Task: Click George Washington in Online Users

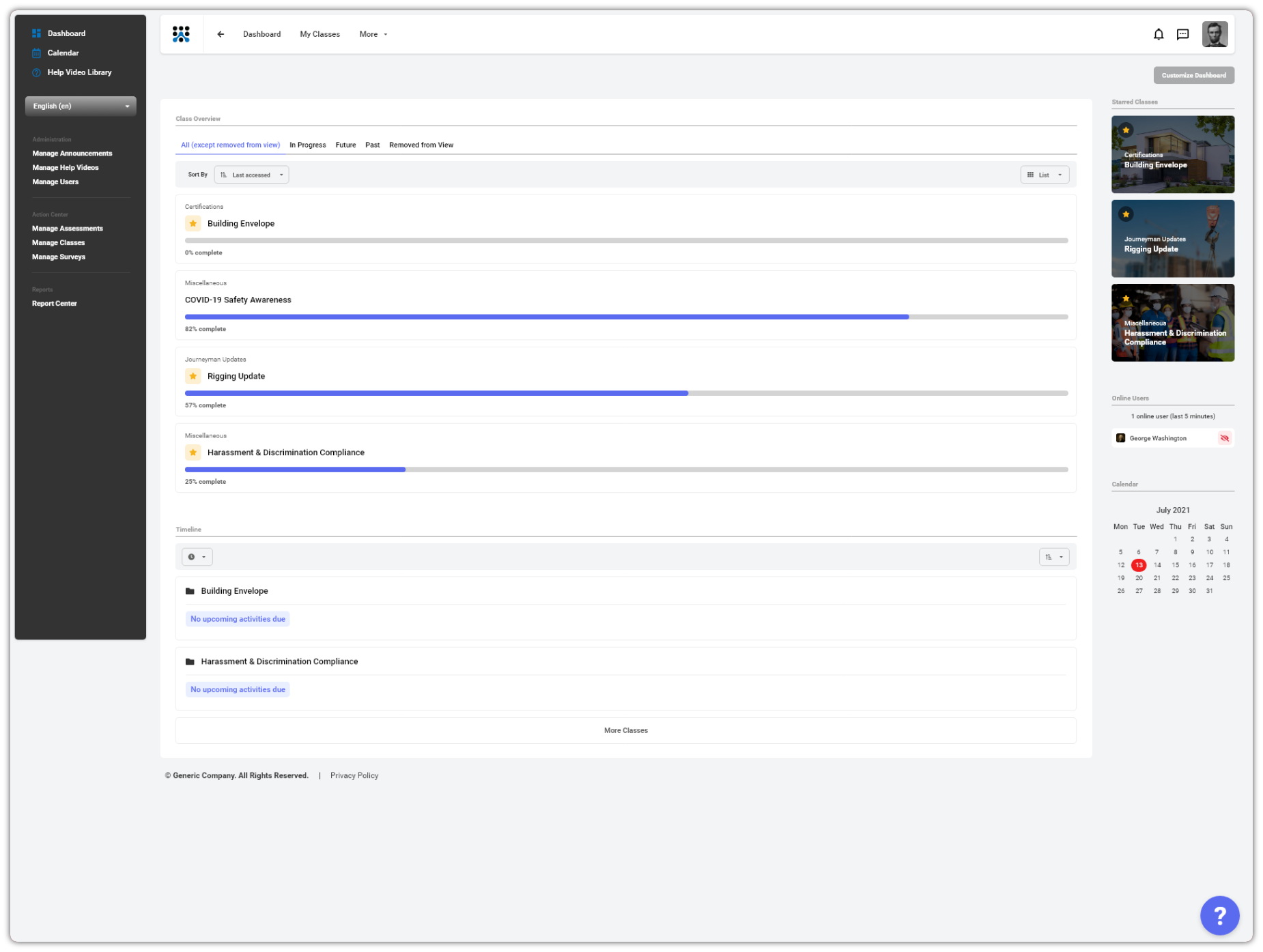Action: point(1158,438)
